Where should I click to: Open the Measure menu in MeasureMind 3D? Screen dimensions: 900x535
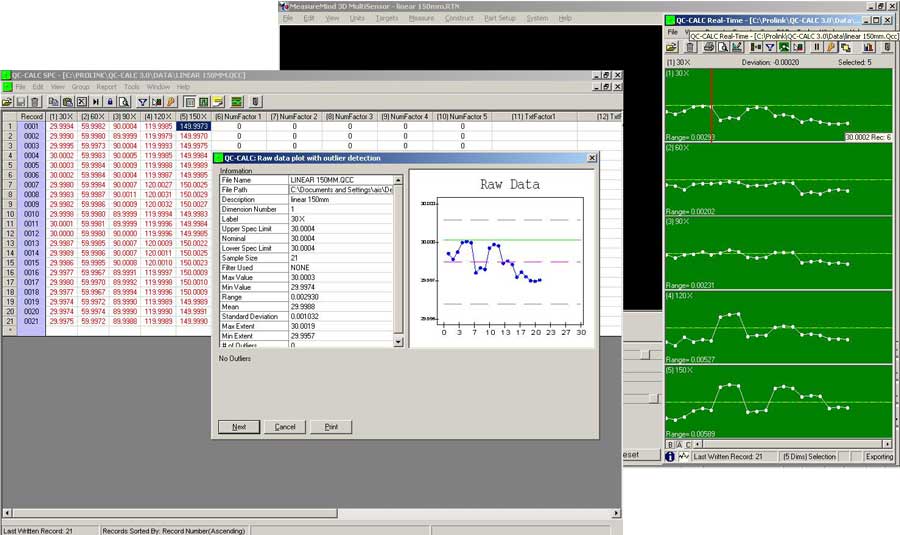pos(421,18)
